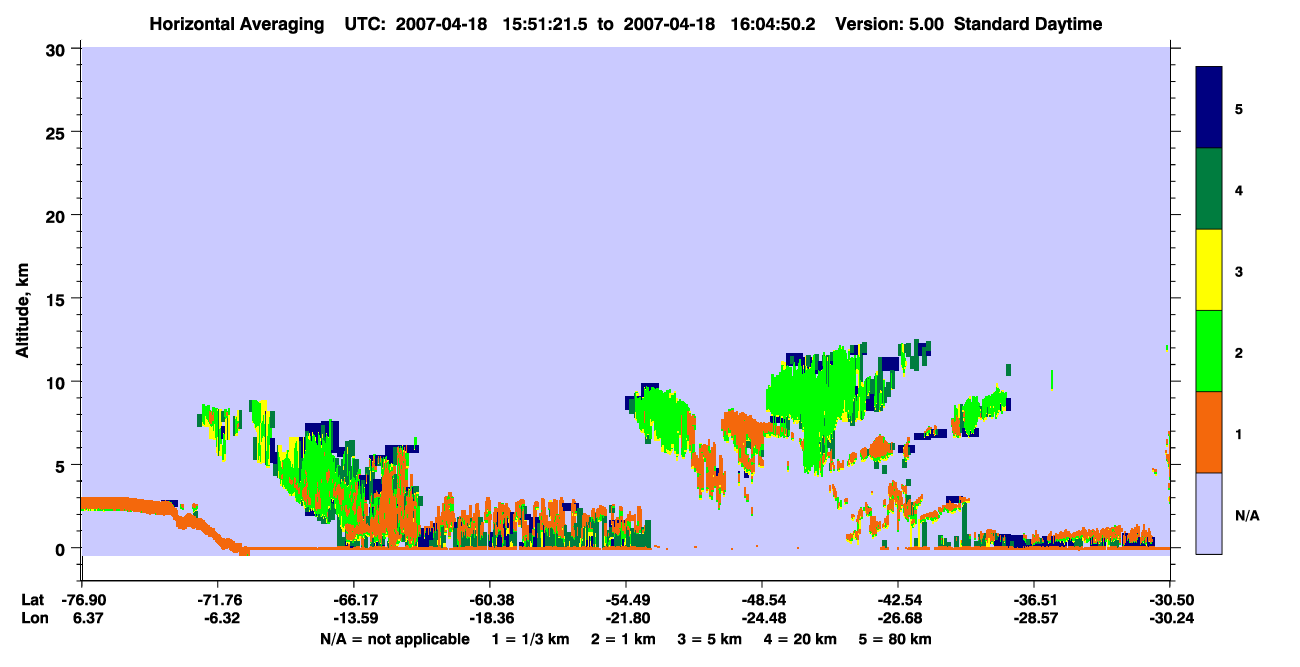The width and height of the screenshot is (1300, 667).
Task: Click the legend text '1 = 1/3 km'
Action: pos(531,639)
